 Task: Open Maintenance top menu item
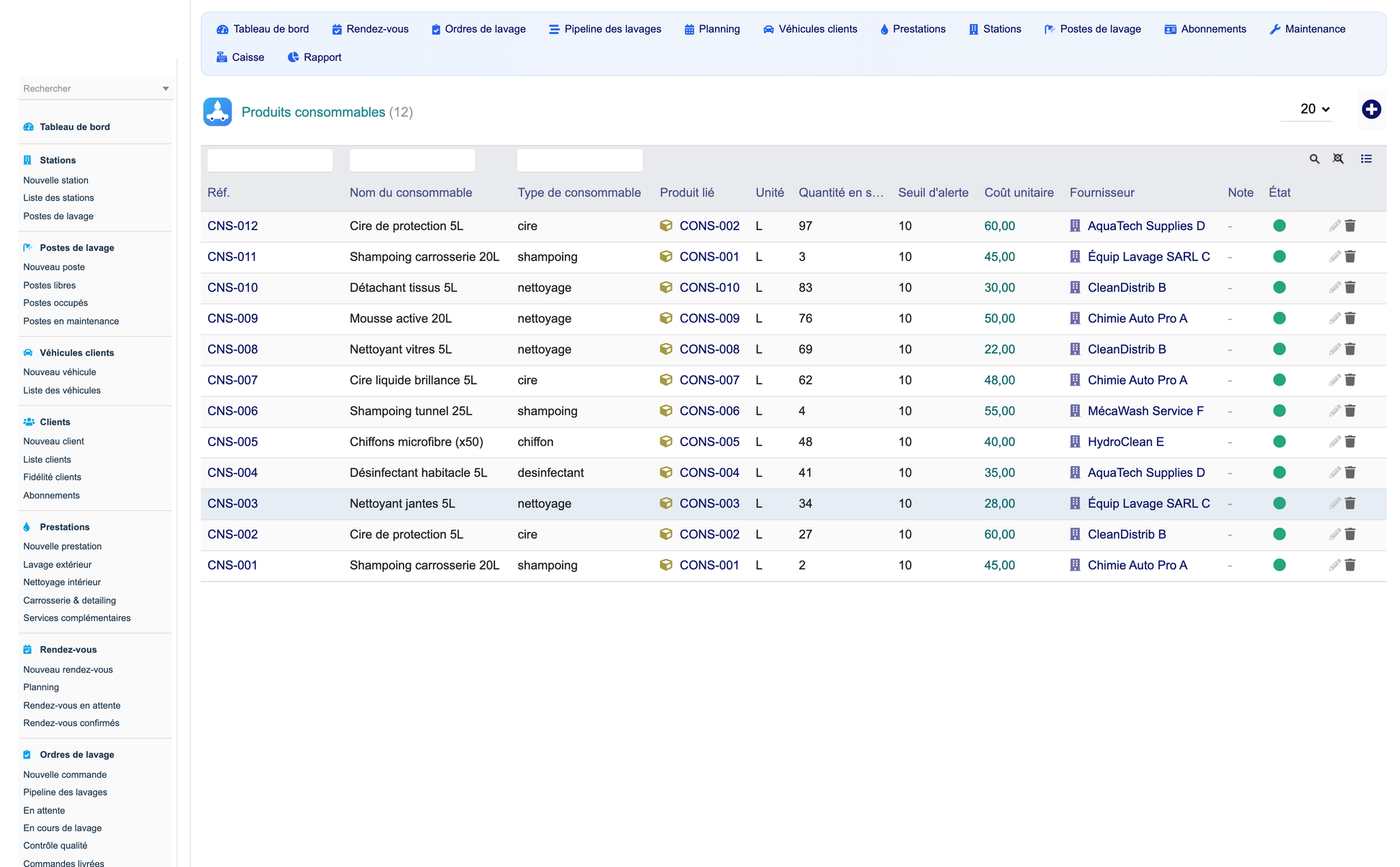pos(1307,29)
